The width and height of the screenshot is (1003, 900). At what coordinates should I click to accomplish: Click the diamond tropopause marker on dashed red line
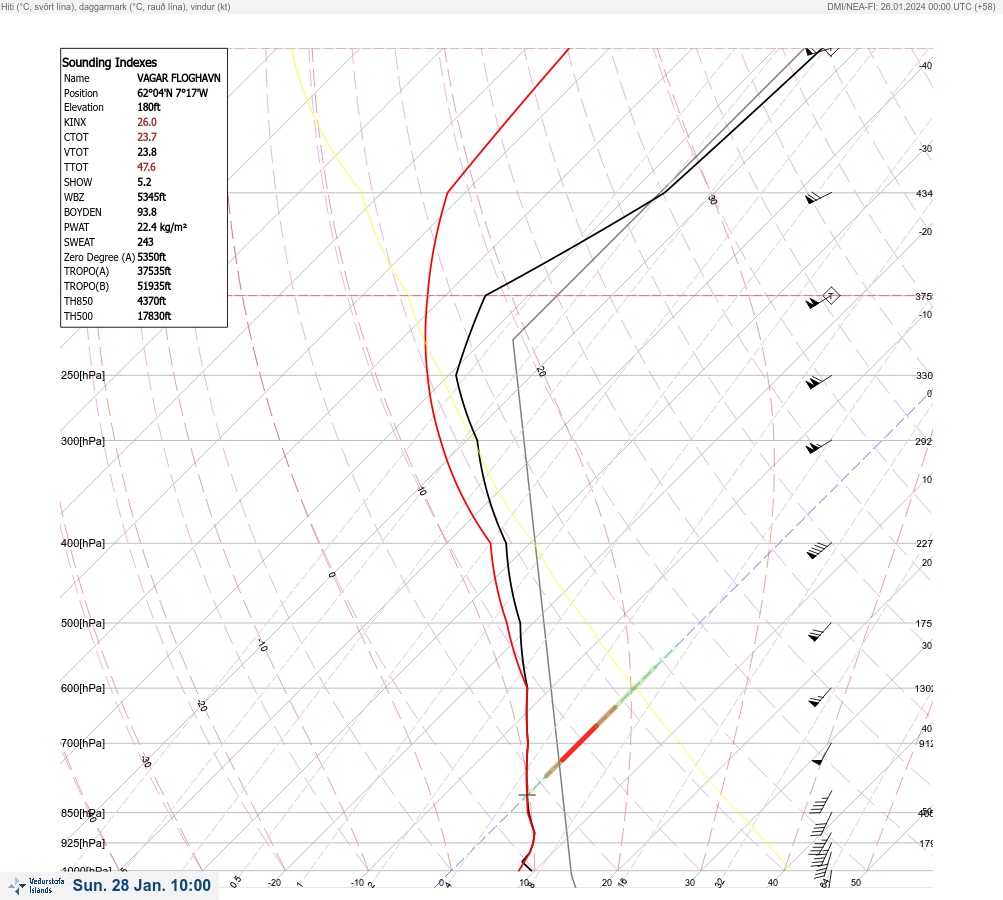(830, 296)
